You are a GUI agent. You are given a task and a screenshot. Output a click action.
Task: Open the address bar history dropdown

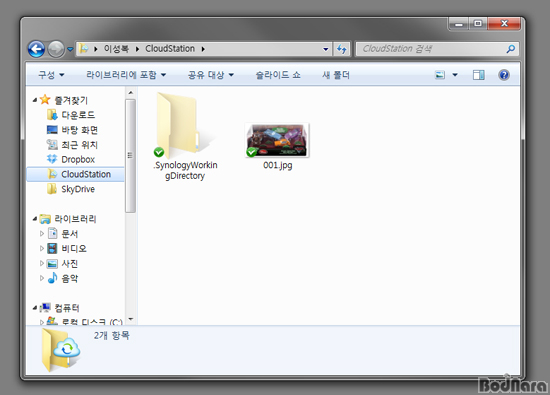(x=326, y=49)
